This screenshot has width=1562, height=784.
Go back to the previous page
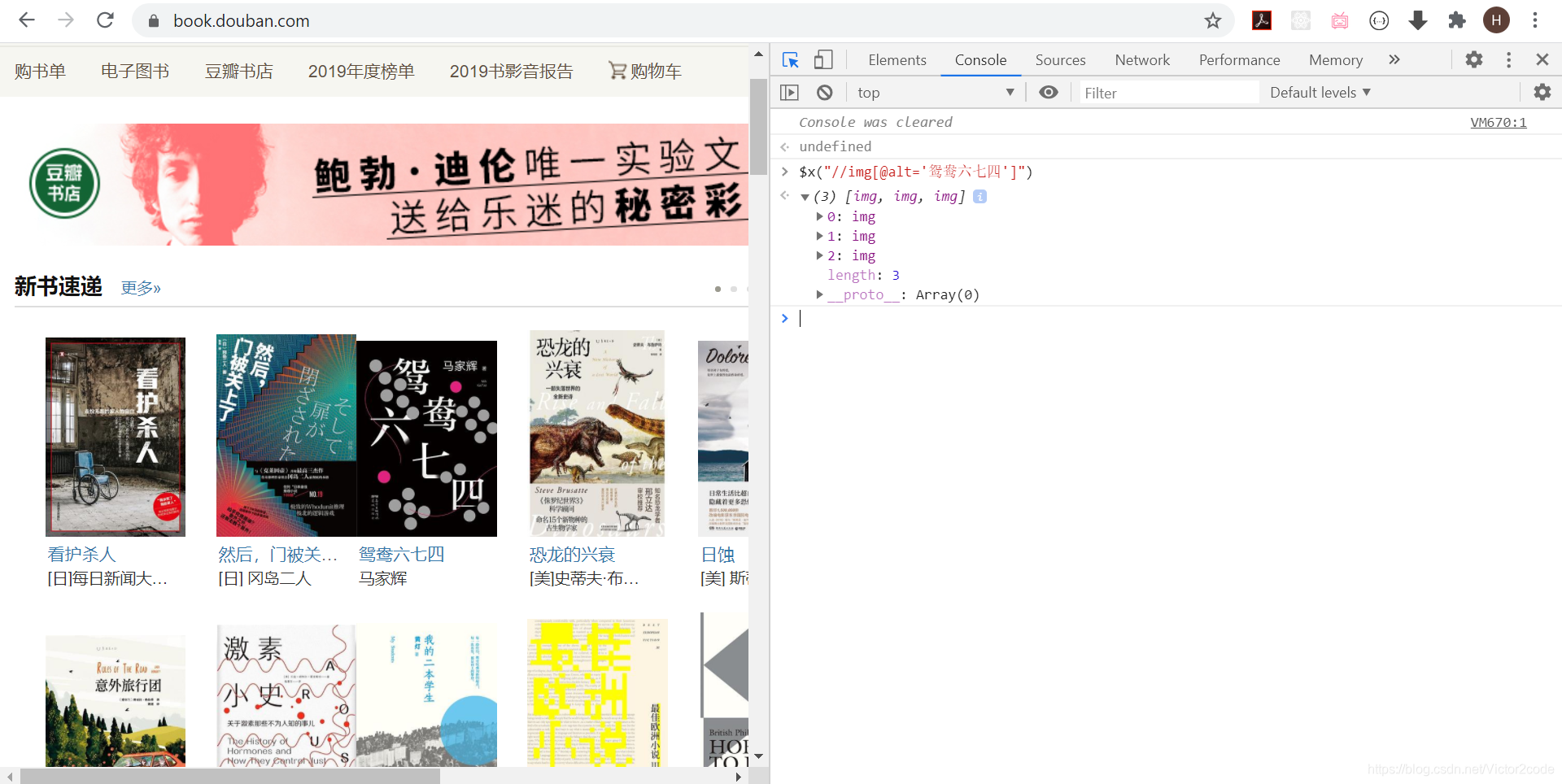[x=27, y=20]
